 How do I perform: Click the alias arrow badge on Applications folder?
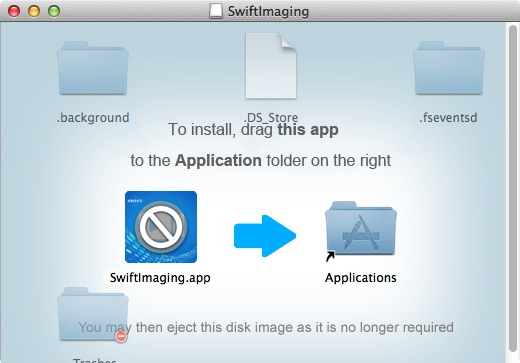click(x=330, y=256)
